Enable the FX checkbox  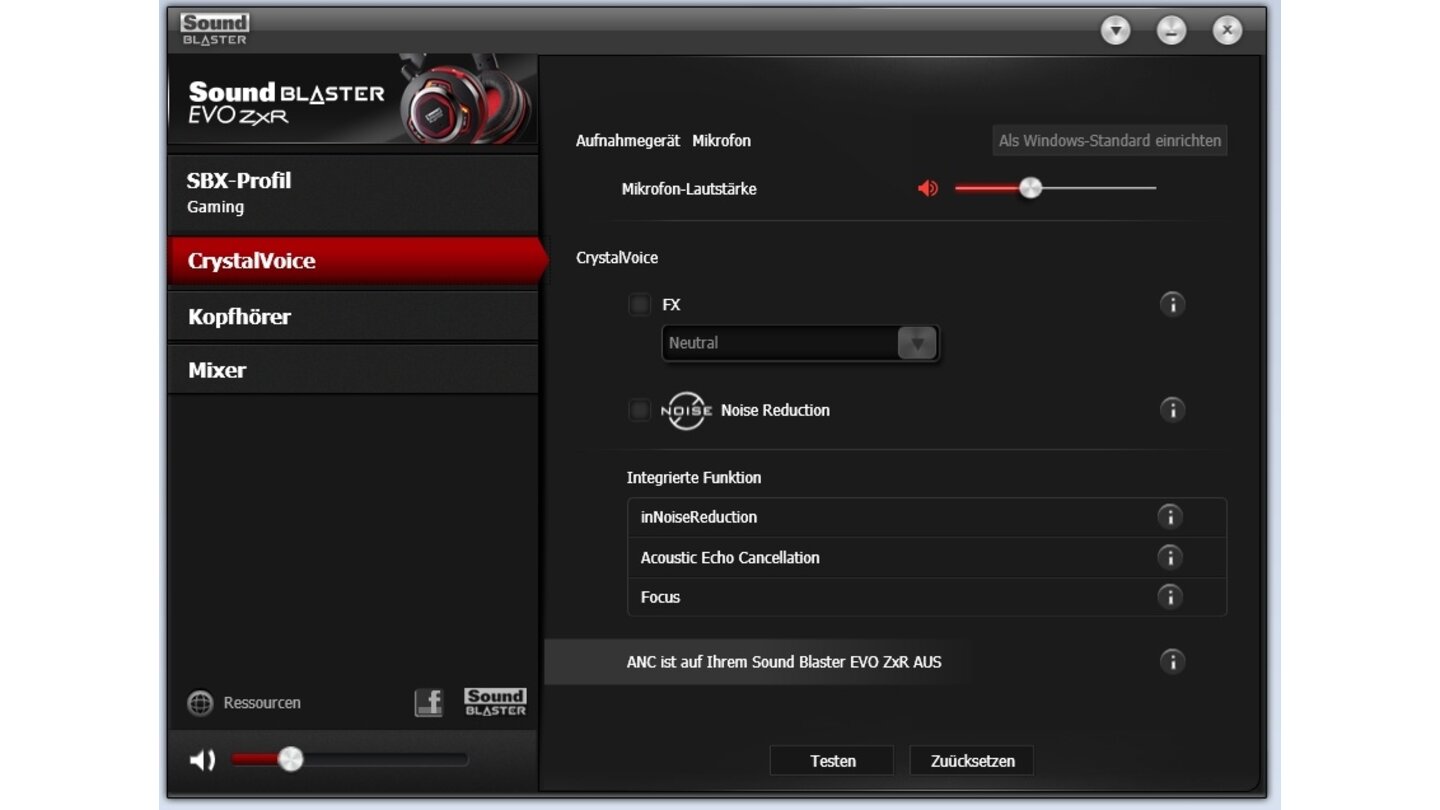coord(639,304)
